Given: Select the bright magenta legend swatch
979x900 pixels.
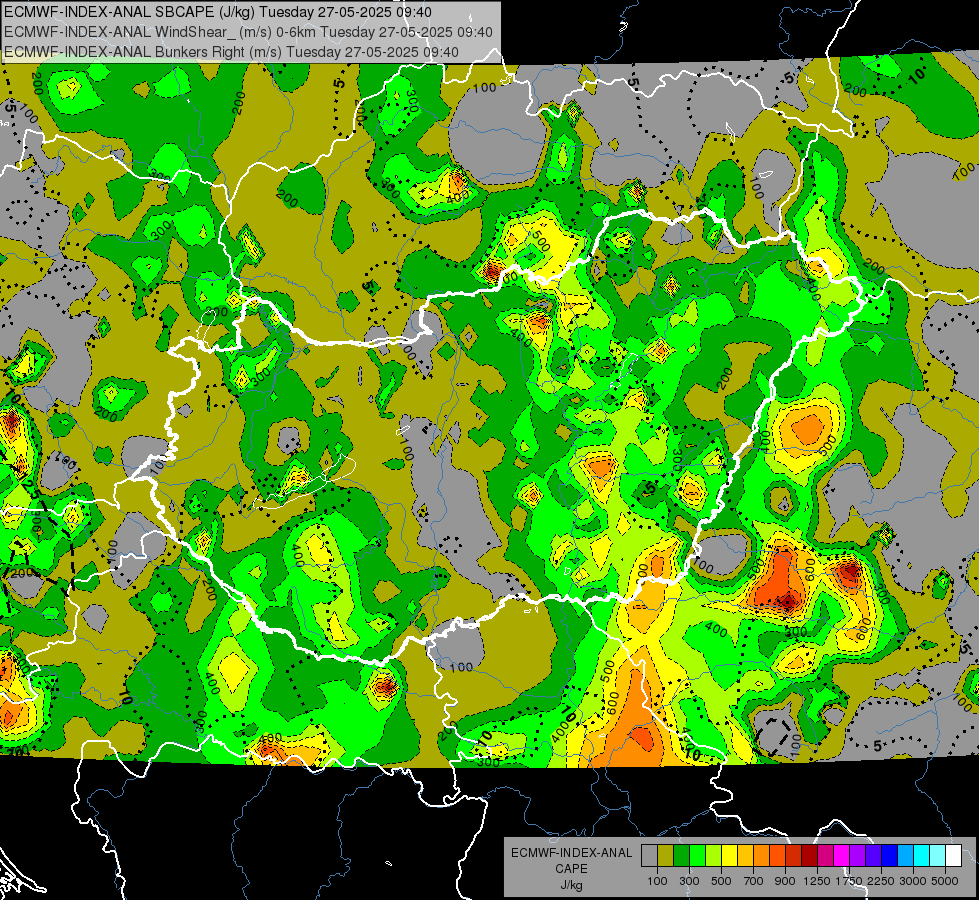Looking at the screenshot, I should (842, 855).
